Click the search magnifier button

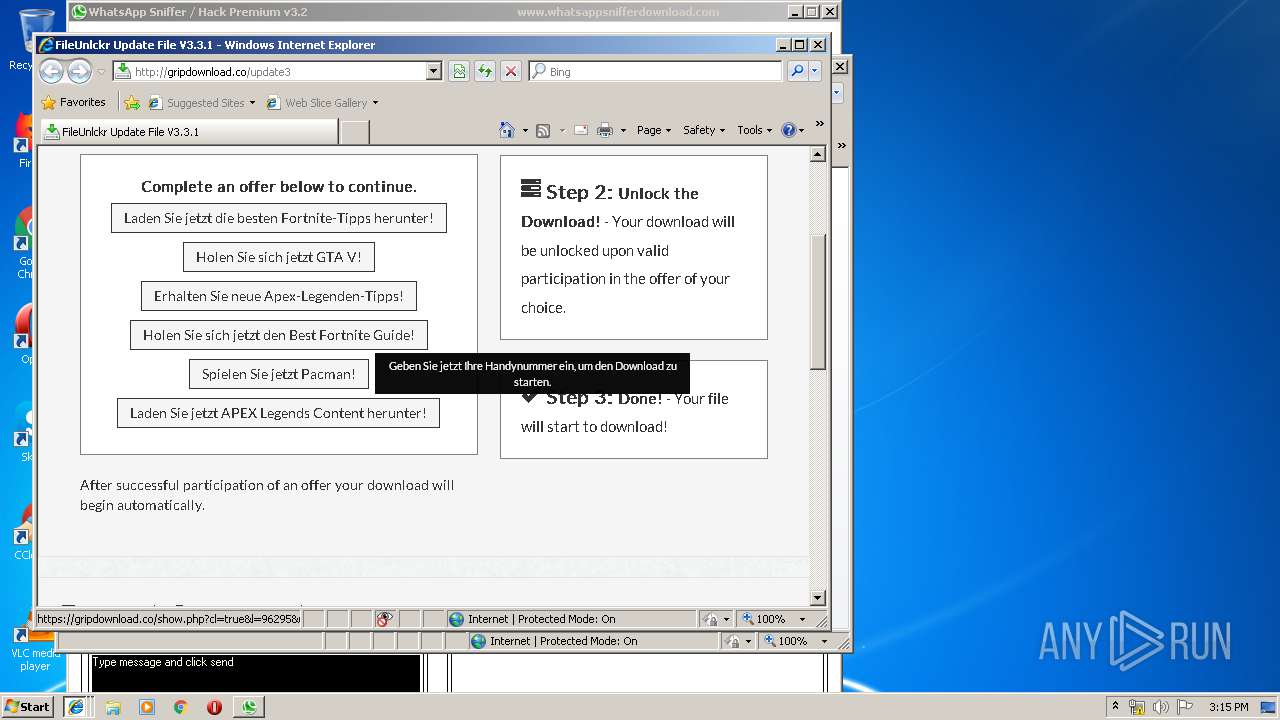pyautogui.click(x=797, y=71)
